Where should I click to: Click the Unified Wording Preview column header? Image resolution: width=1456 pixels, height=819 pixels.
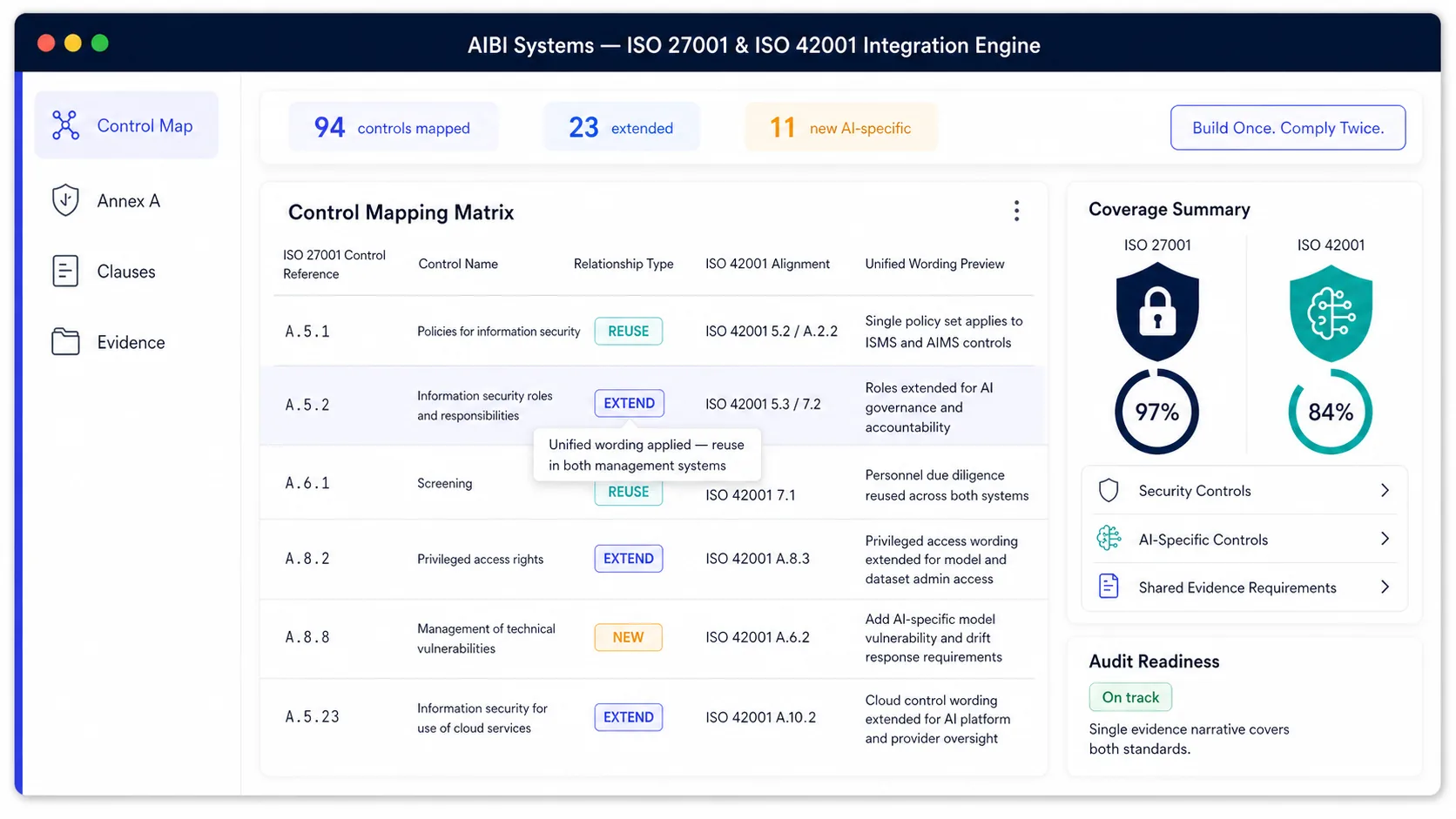(934, 264)
